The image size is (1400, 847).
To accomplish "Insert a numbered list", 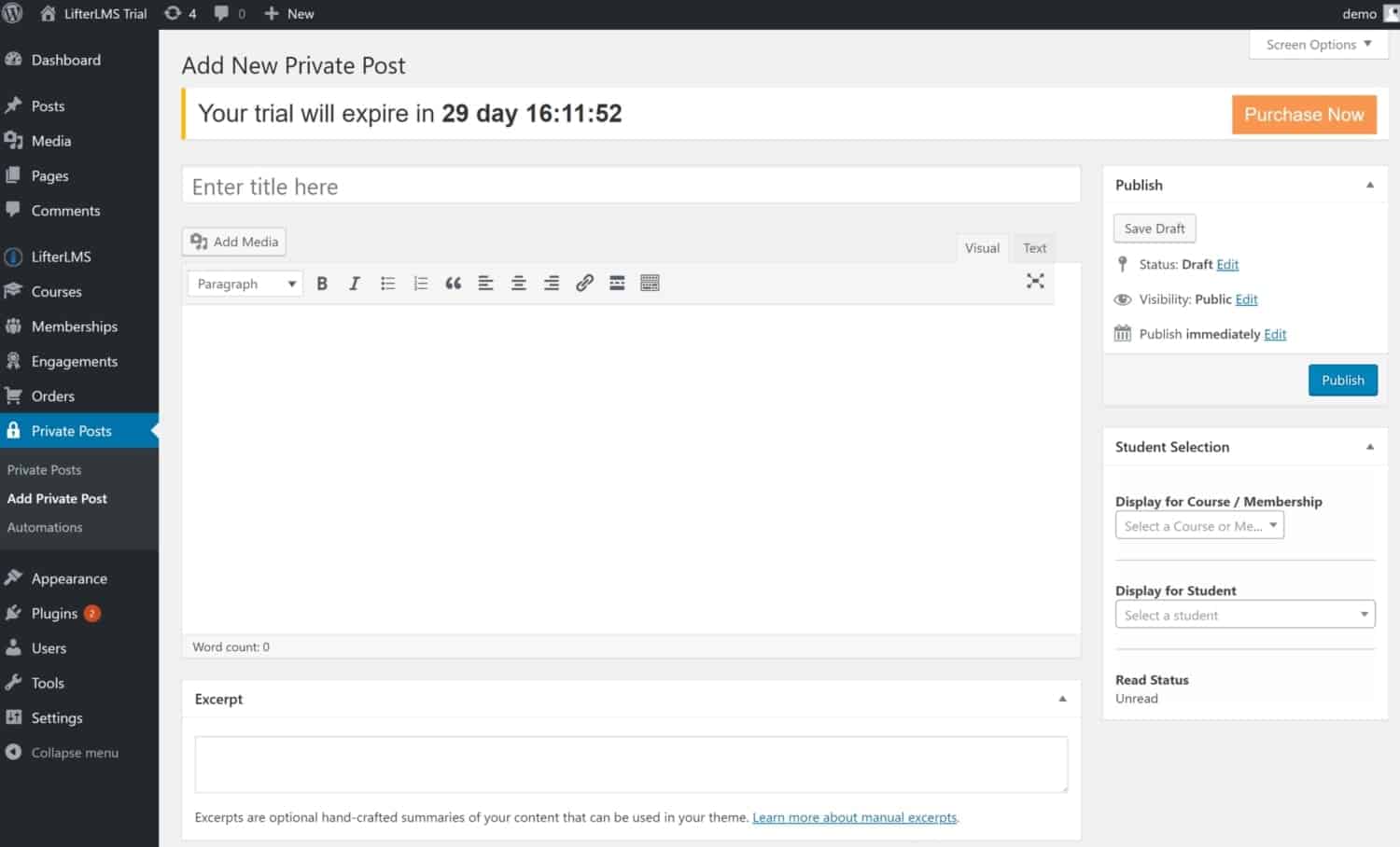I will (x=421, y=284).
